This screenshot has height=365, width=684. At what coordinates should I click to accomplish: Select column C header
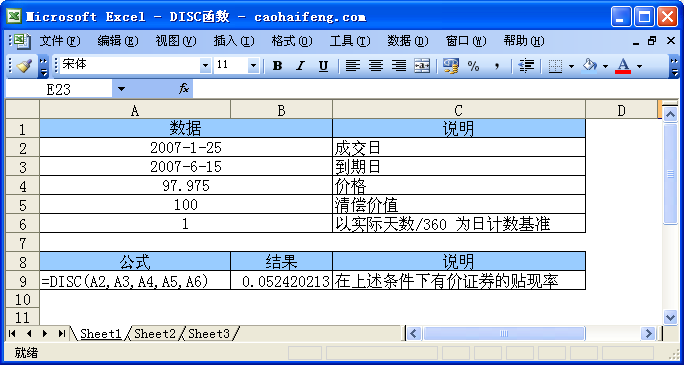point(459,111)
